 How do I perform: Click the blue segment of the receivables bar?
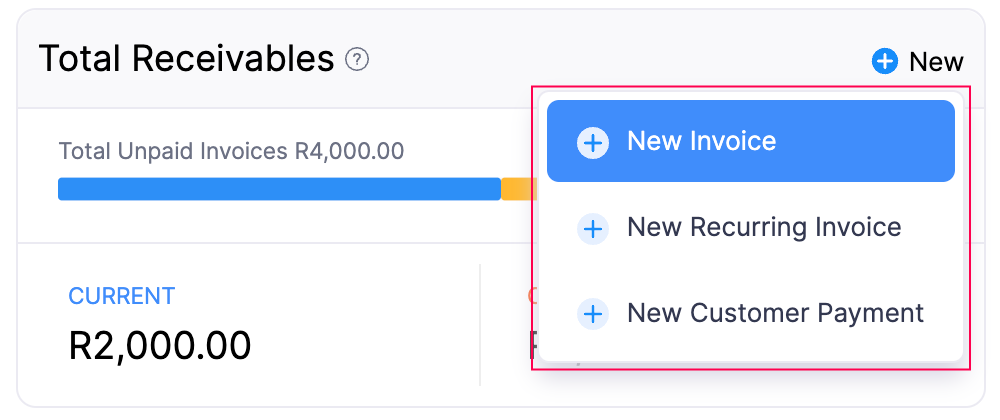coord(279,189)
